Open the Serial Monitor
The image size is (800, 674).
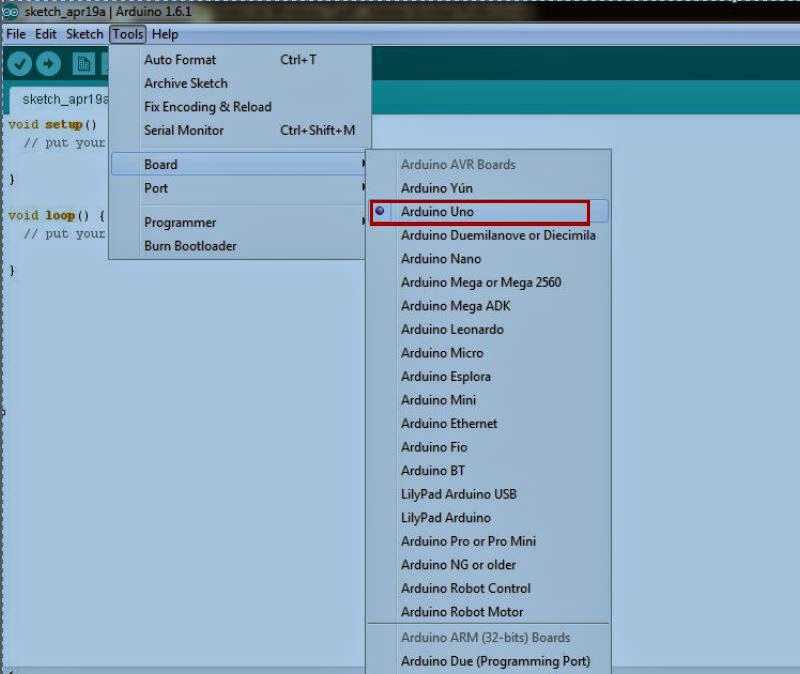[239, 130]
